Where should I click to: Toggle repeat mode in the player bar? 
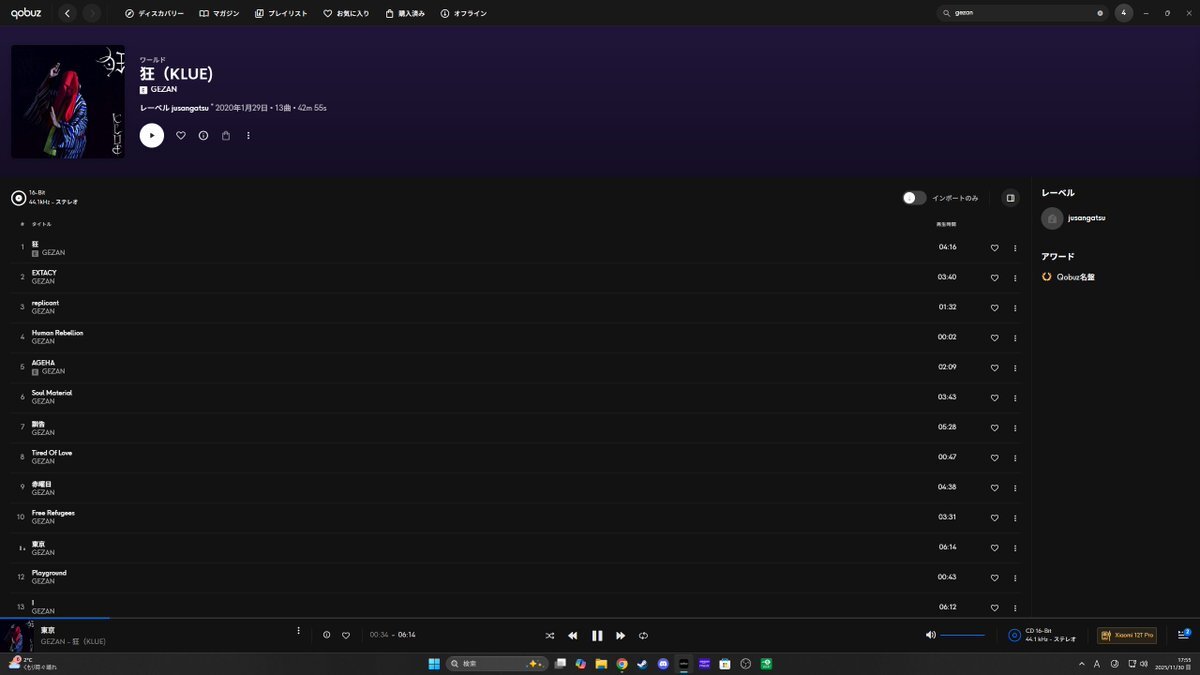(643, 635)
